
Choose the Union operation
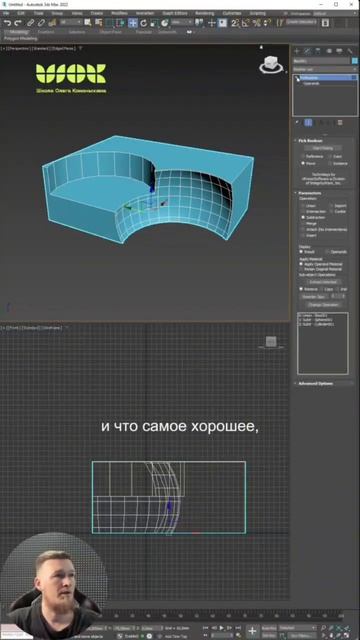click(x=308, y=206)
